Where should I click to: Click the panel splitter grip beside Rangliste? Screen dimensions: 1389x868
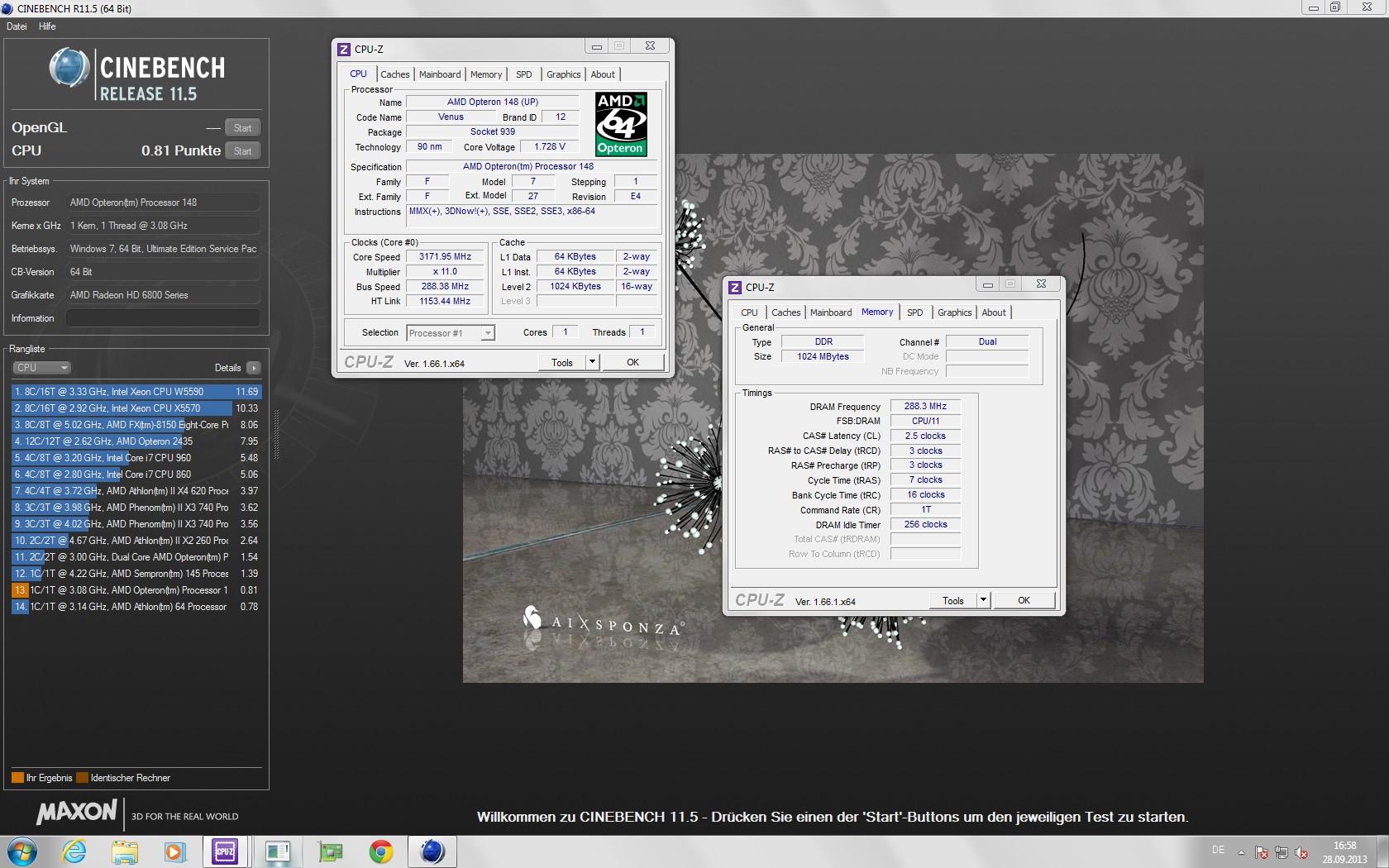(276, 435)
